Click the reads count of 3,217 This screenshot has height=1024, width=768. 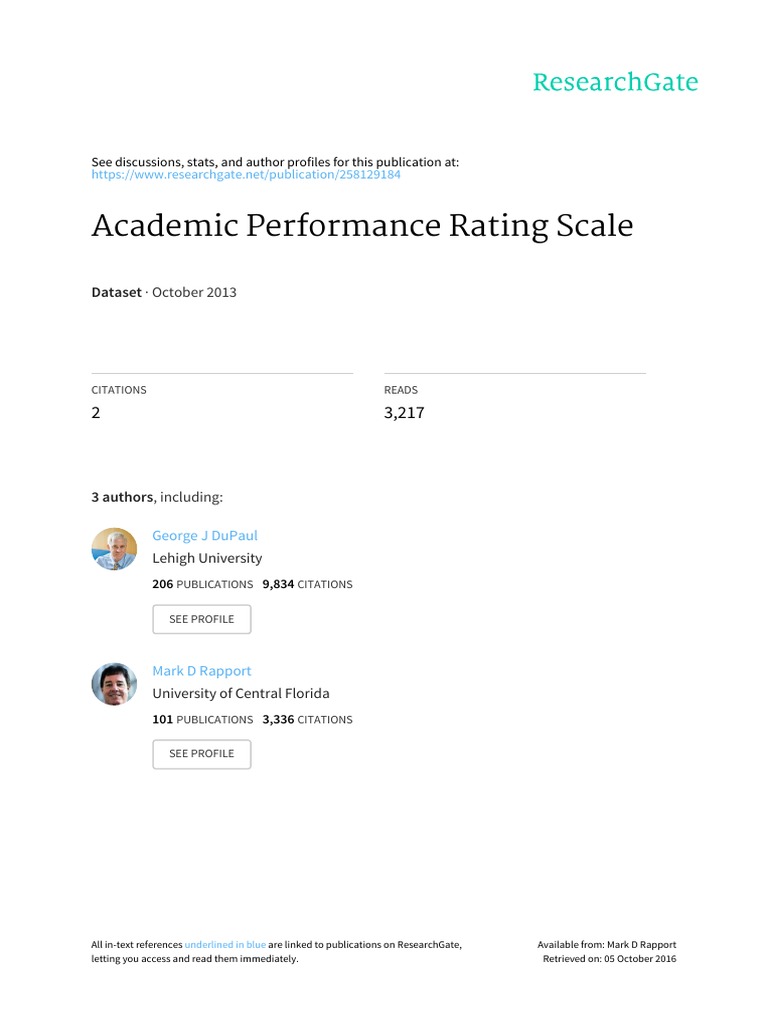coord(404,412)
